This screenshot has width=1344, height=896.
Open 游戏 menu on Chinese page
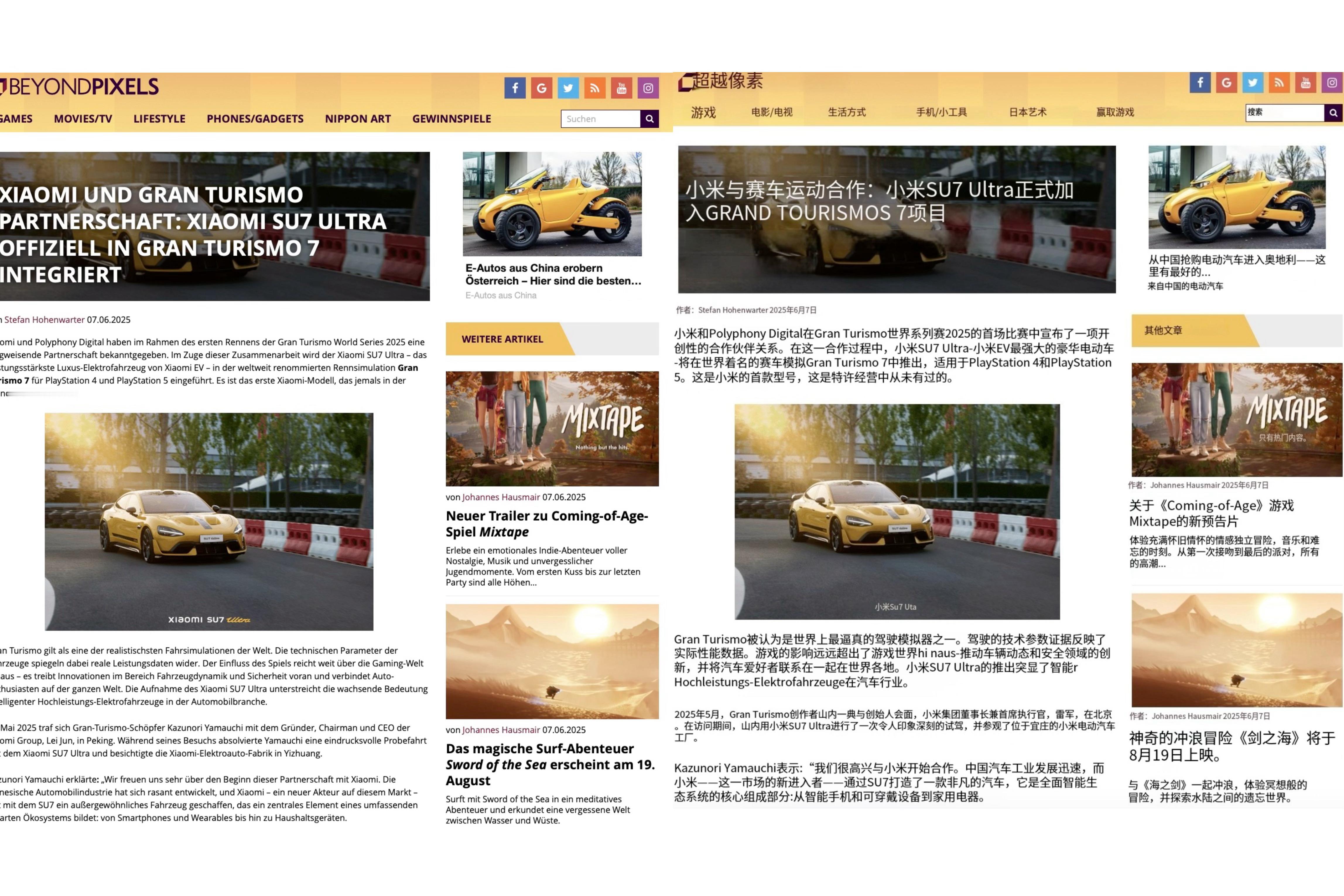pyautogui.click(x=703, y=112)
